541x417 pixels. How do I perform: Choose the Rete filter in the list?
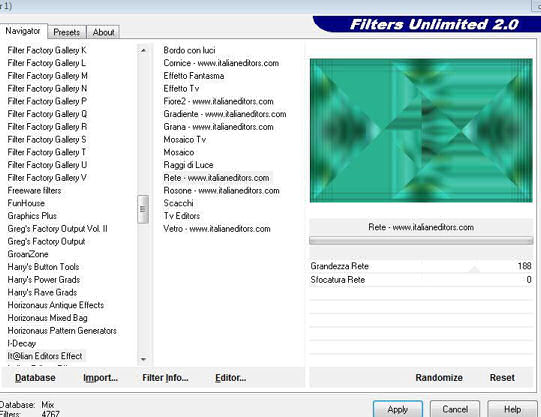[216, 178]
